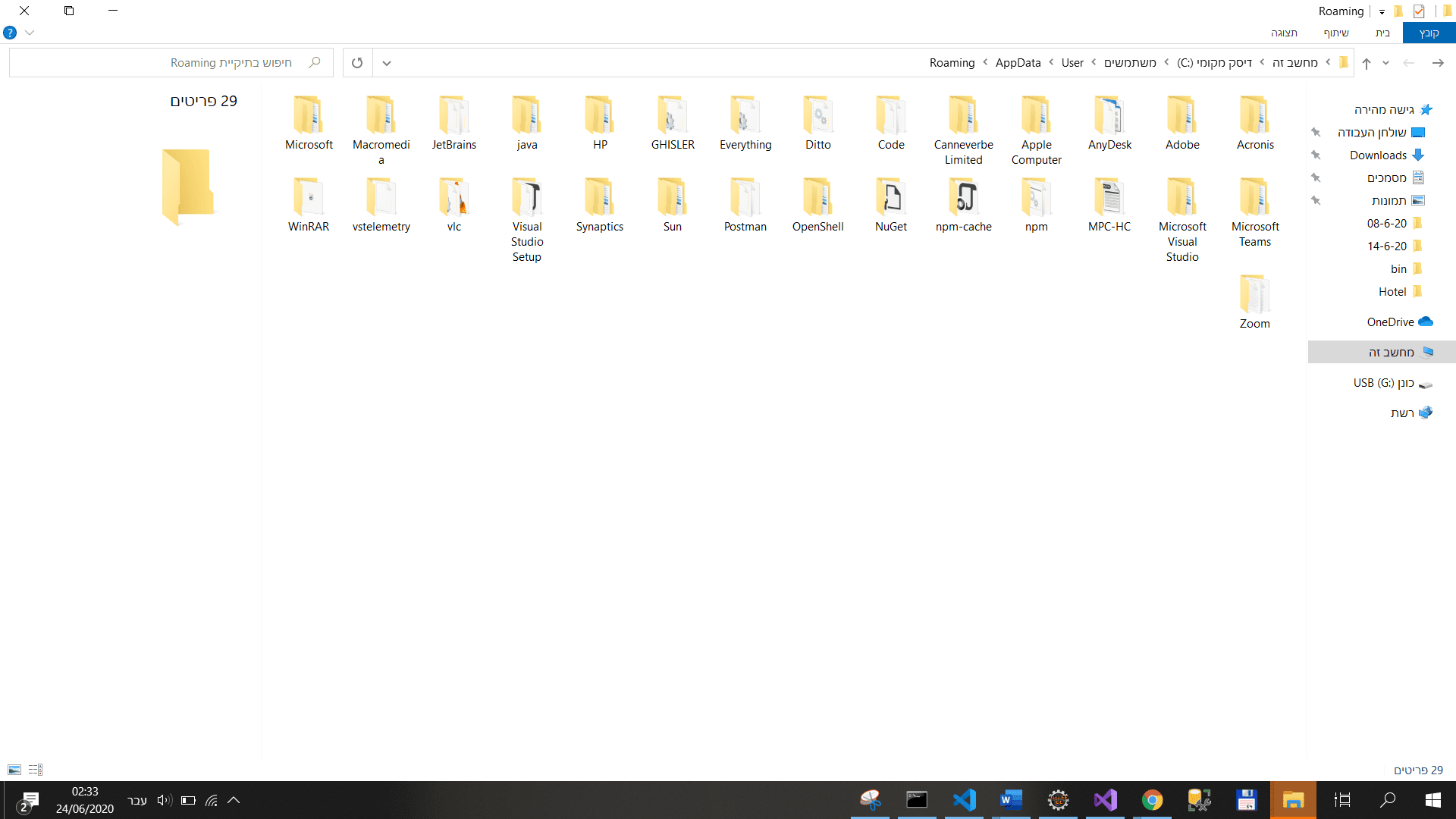Image resolution: width=1456 pixels, height=819 pixels.
Task: Navigate to משתמשים in the breadcrumb path
Action: (x=1130, y=62)
